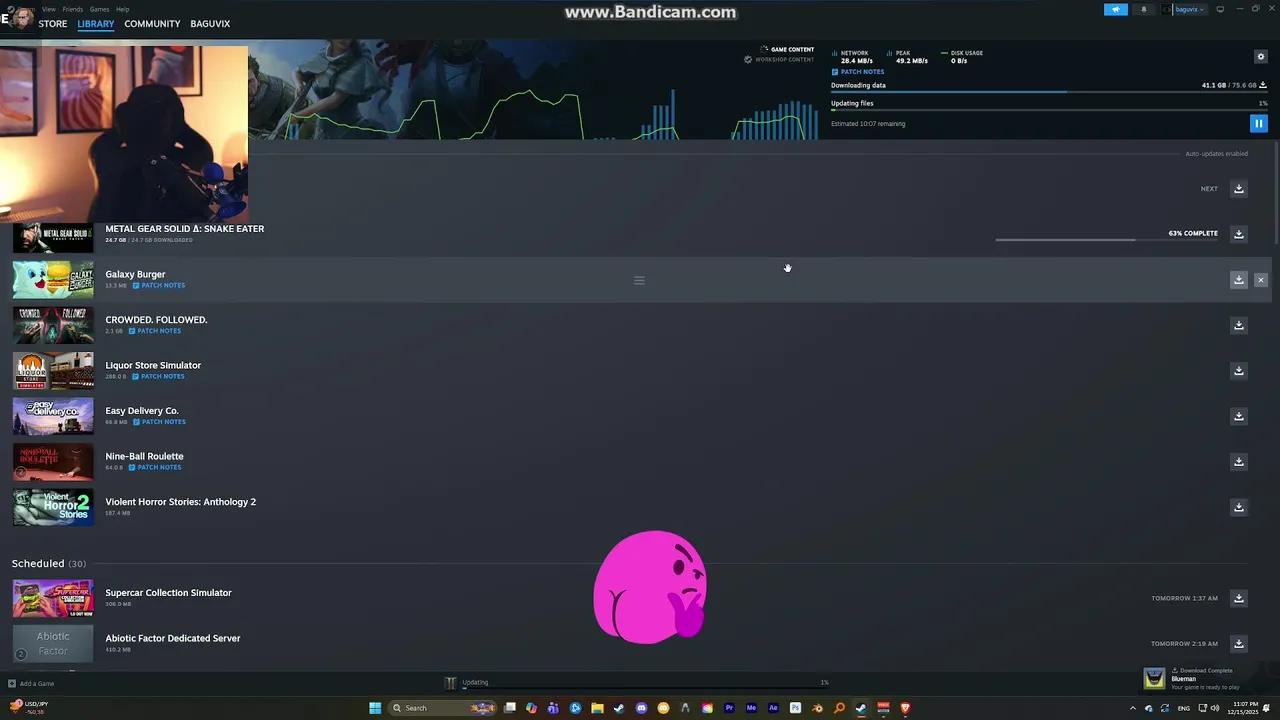1280x720 pixels.
Task: Open Blueman download complete notification
Action: [x=1208, y=679]
